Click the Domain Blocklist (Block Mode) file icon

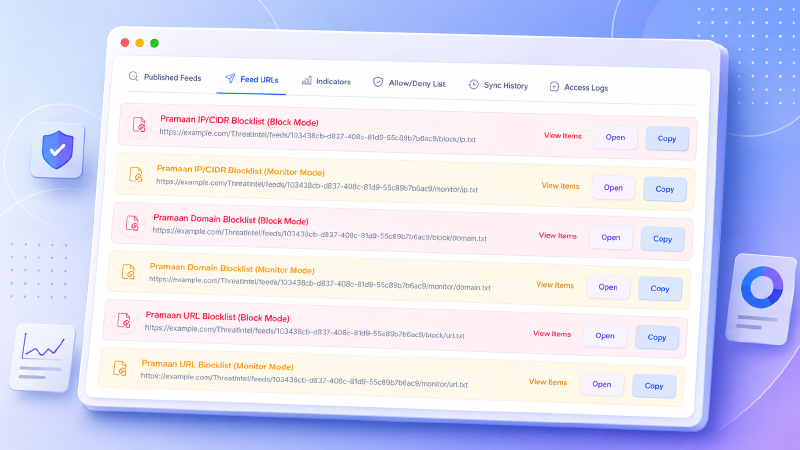click(x=132, y=223)
